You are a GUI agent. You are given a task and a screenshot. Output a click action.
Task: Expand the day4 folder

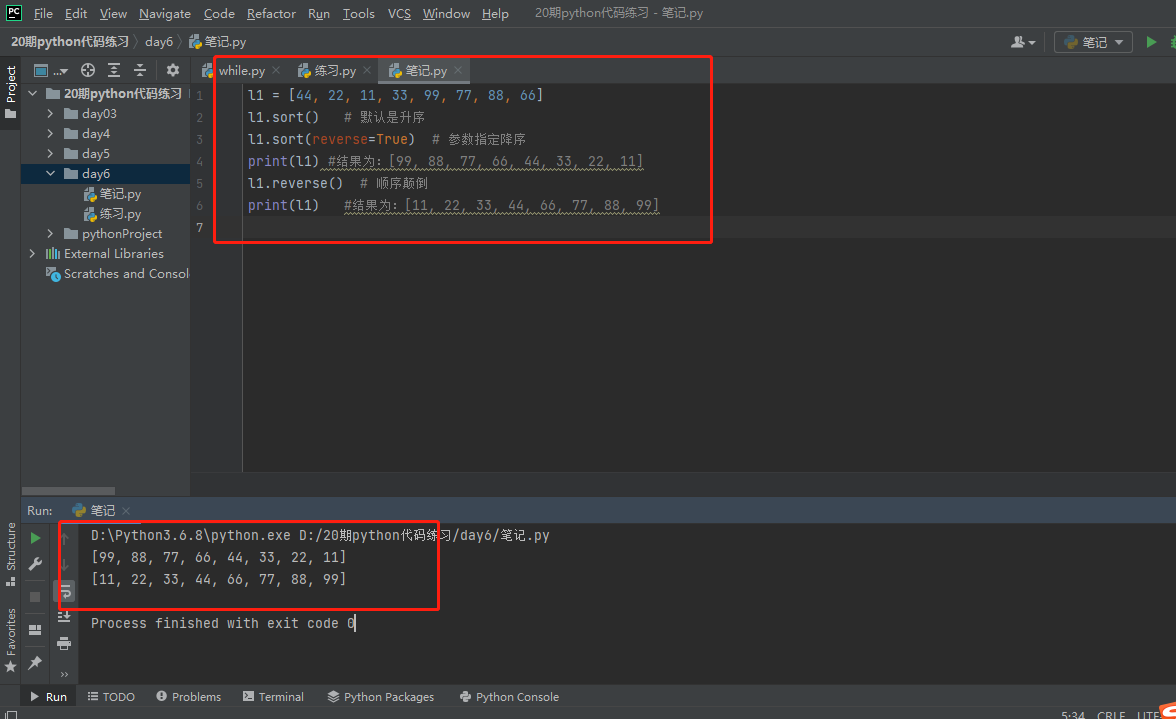50,133
